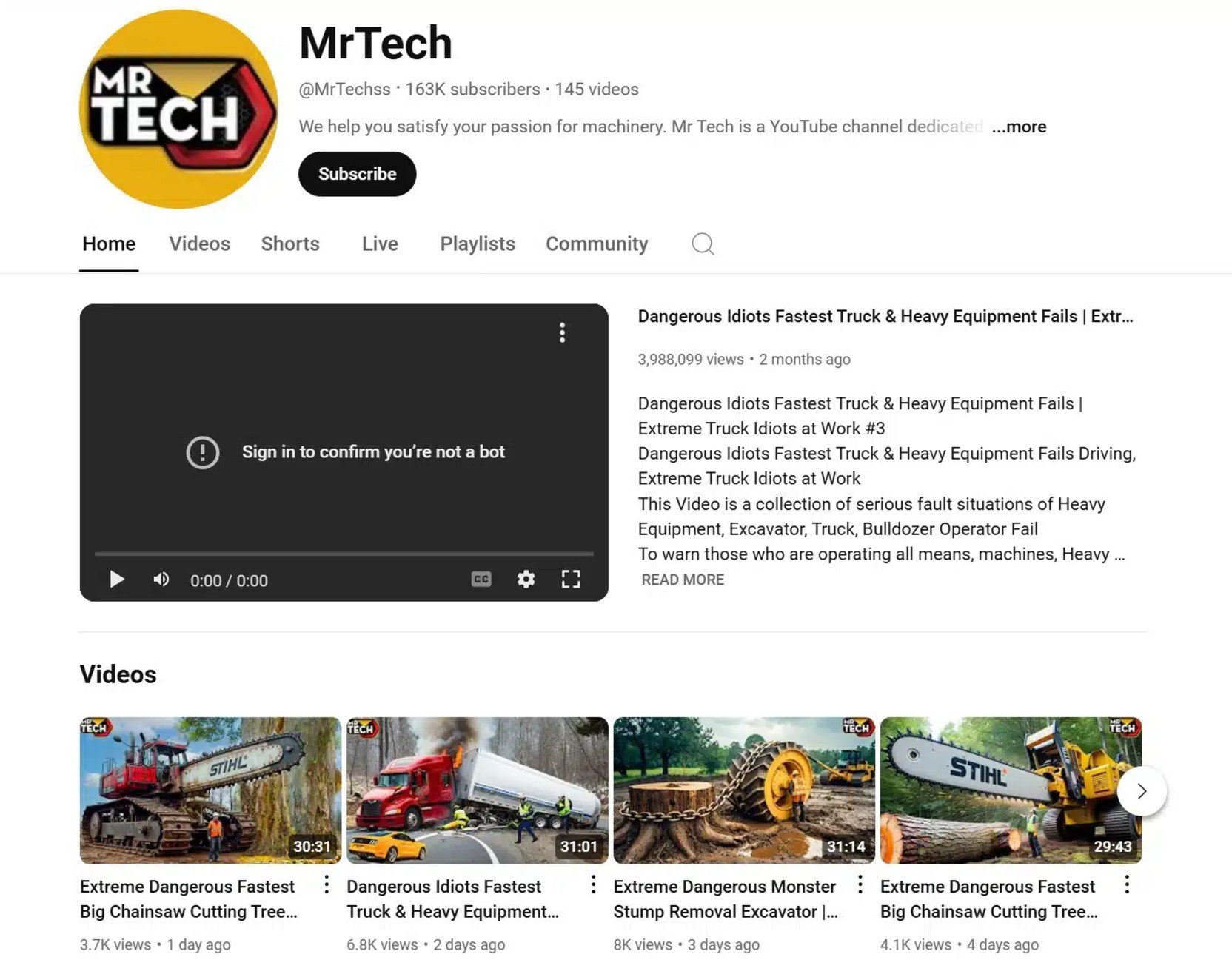Click the 0:00 / 0:00 time display
Screen dimensions: 1232x974
click(229, 581)
